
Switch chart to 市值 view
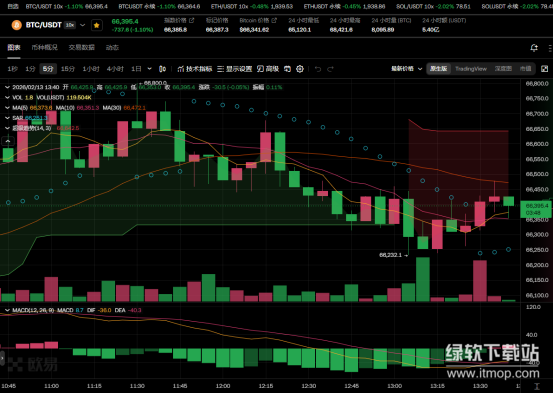pos(525,69)
